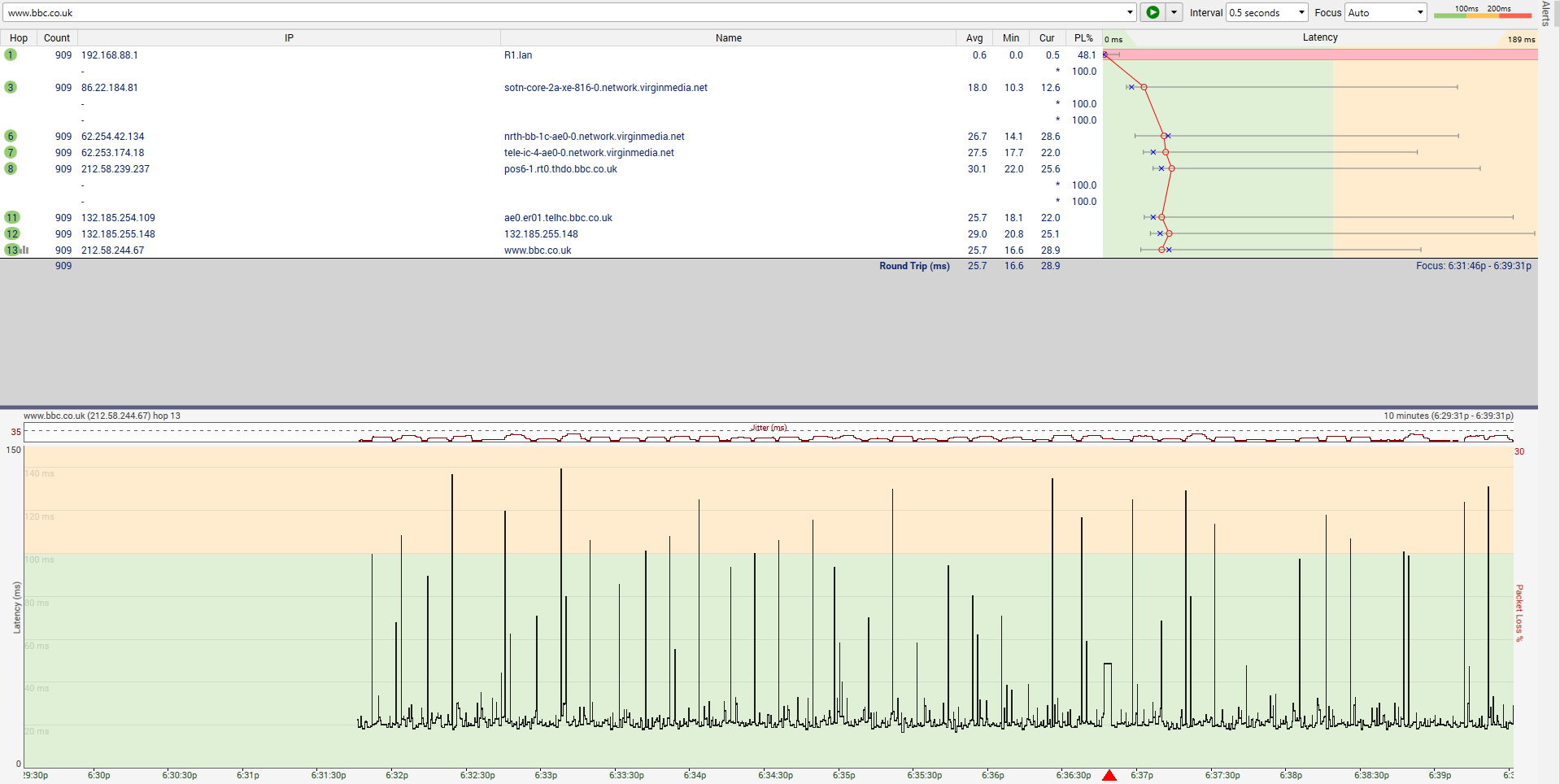
Task: Select hop 11 green circle icon
Action: point(11,217)
